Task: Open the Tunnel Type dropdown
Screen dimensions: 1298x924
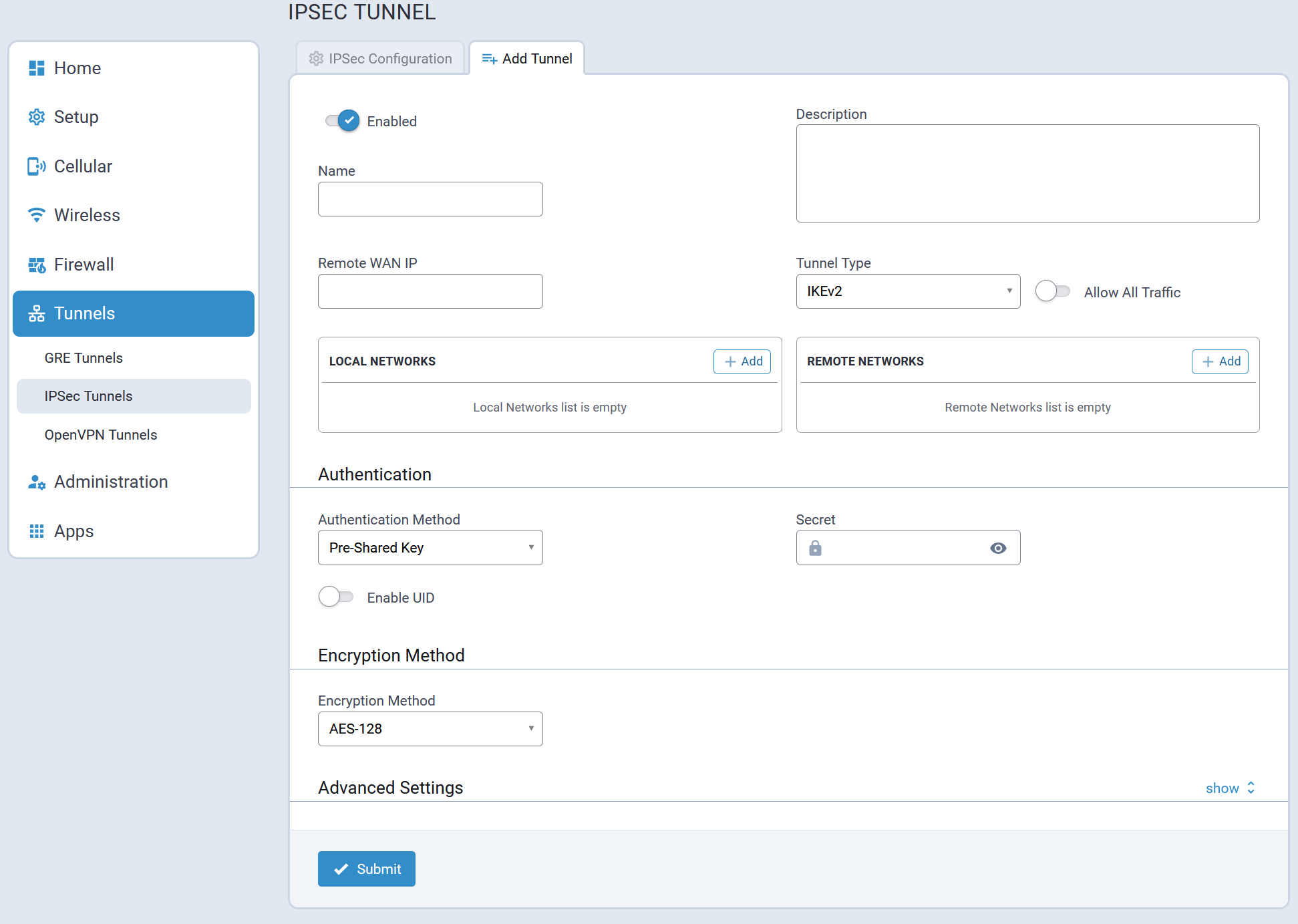Action: pos(907,291)
